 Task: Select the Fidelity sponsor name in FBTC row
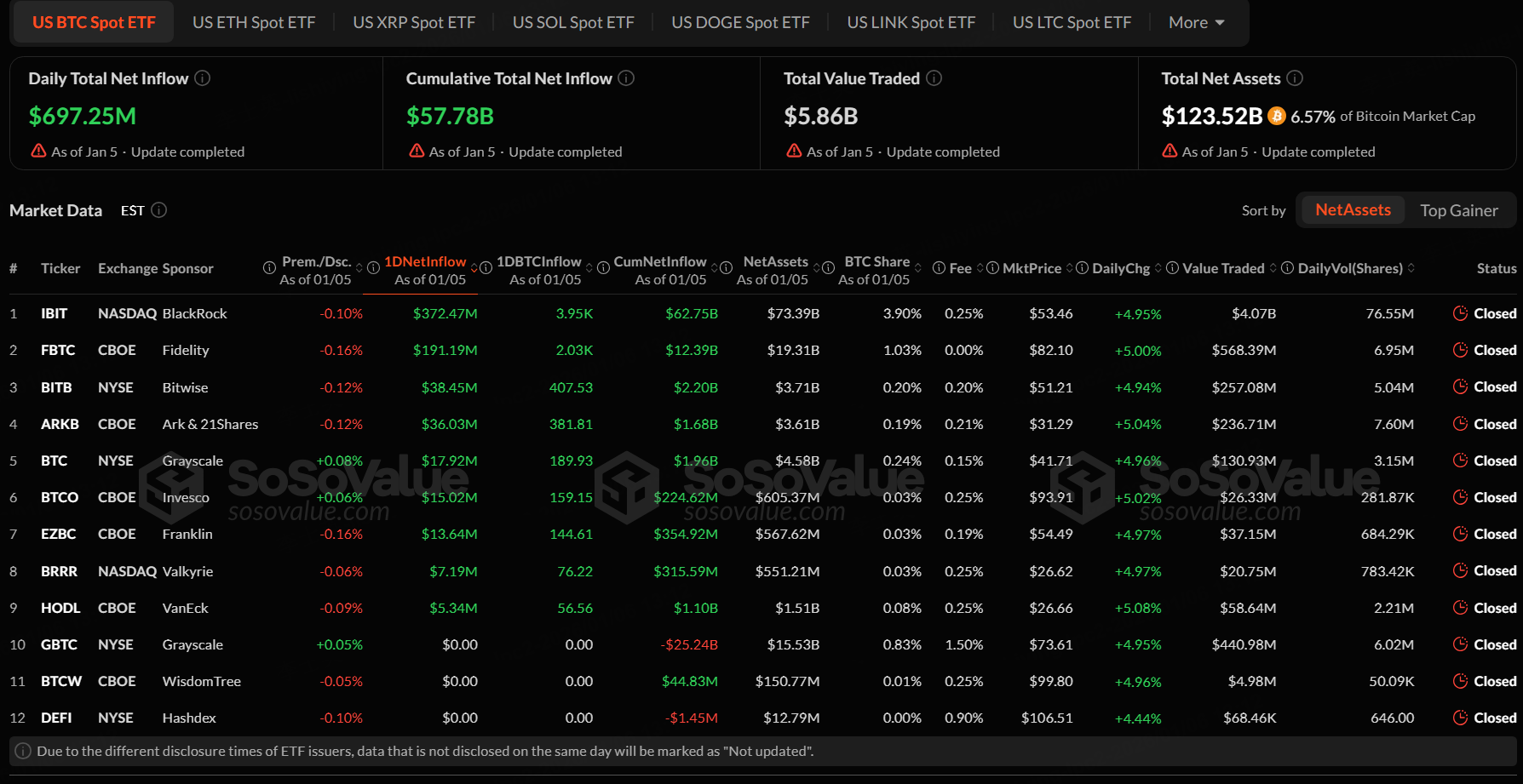click(186, 350)
